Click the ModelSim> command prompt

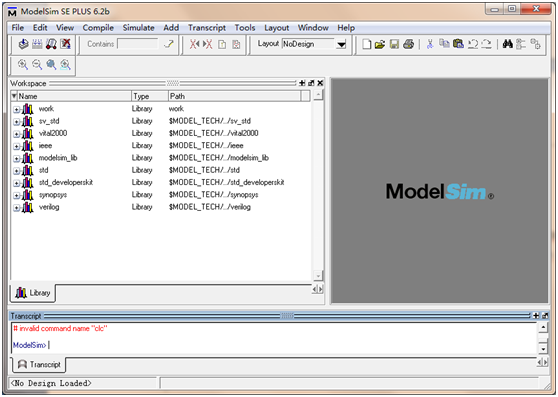30,345
